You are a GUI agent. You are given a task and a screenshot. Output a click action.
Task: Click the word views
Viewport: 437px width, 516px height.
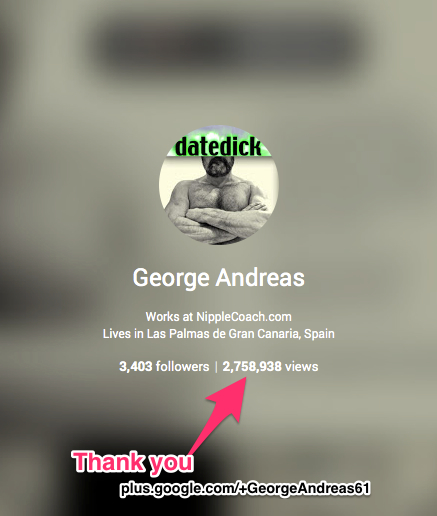(301, 367)
